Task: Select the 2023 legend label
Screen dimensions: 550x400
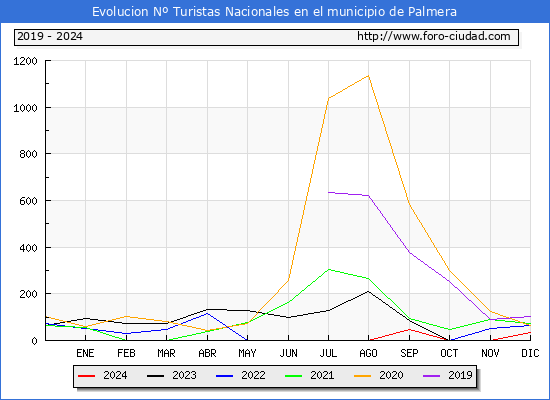Action: (x=184, y=375)
